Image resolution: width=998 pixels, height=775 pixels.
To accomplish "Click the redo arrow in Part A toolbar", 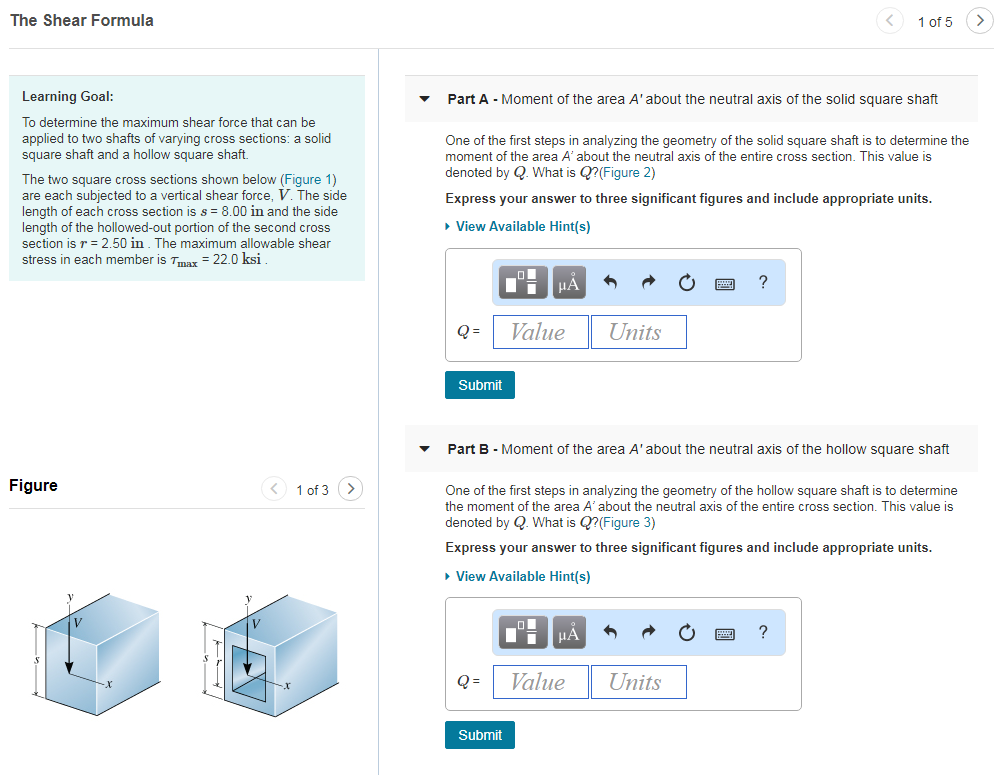I will (647, 282).
